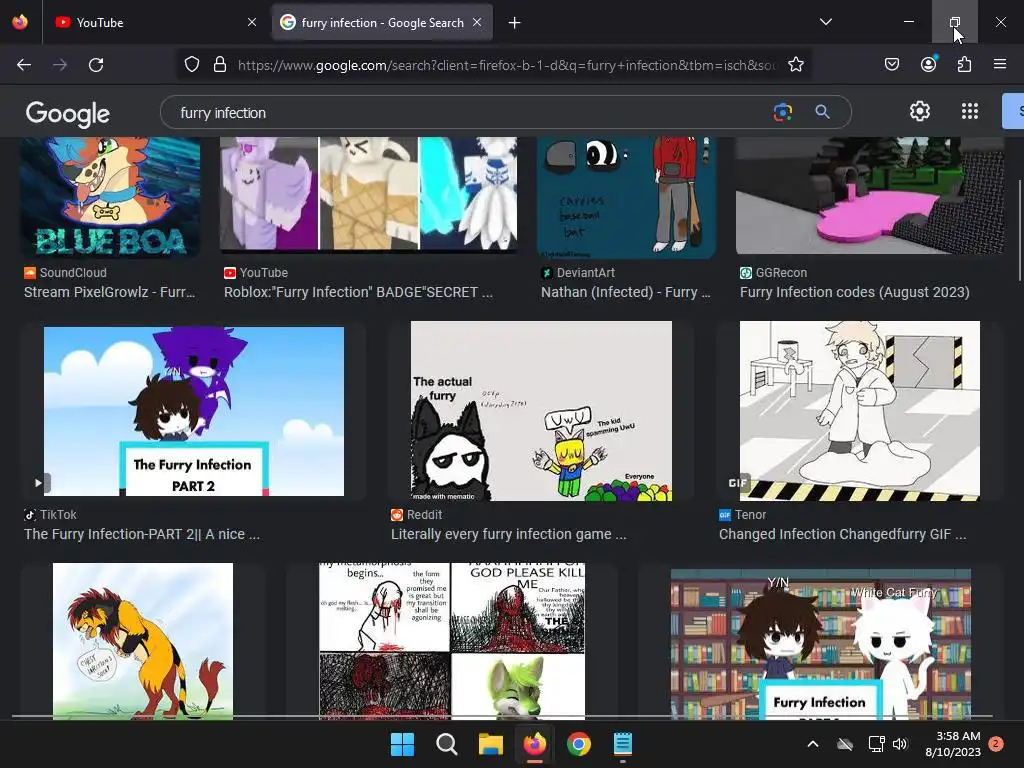Follow 'Literally every furry infection game' link
Viewport: 1024px width, 768px height.
coord(509,534)
